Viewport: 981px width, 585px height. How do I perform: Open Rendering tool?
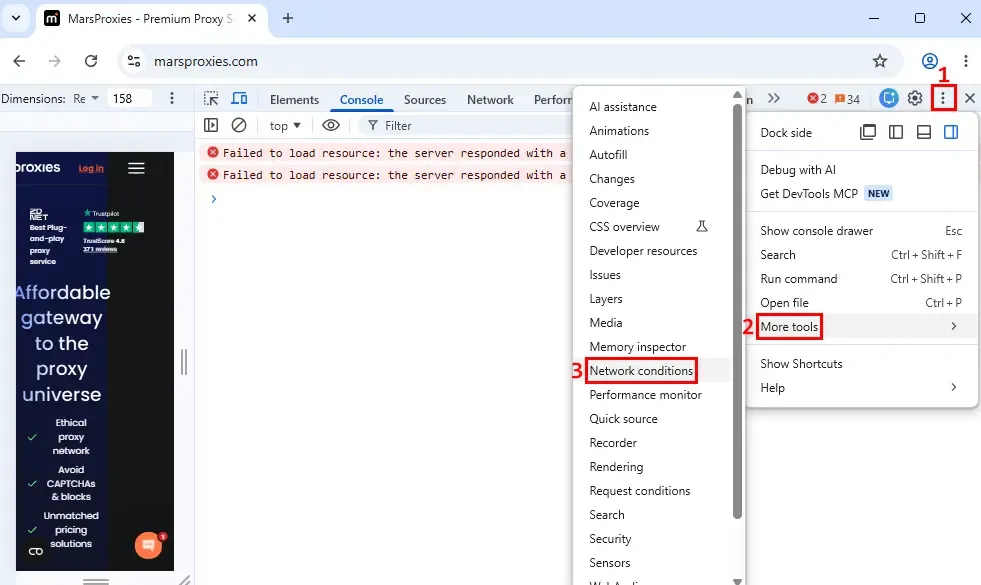click(x=652, y=467)
